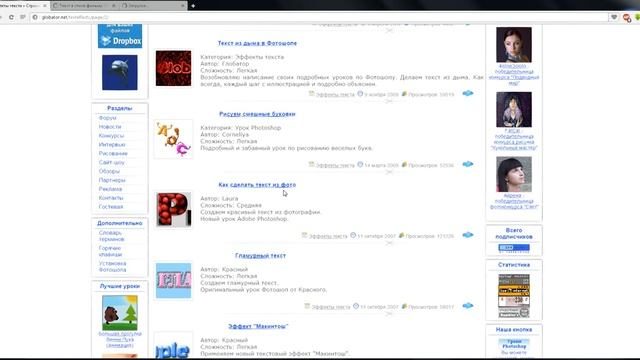Screen dimensions: 640x360
Task: Click the colorful funny letters thumbnail
Action: point(173,139)
